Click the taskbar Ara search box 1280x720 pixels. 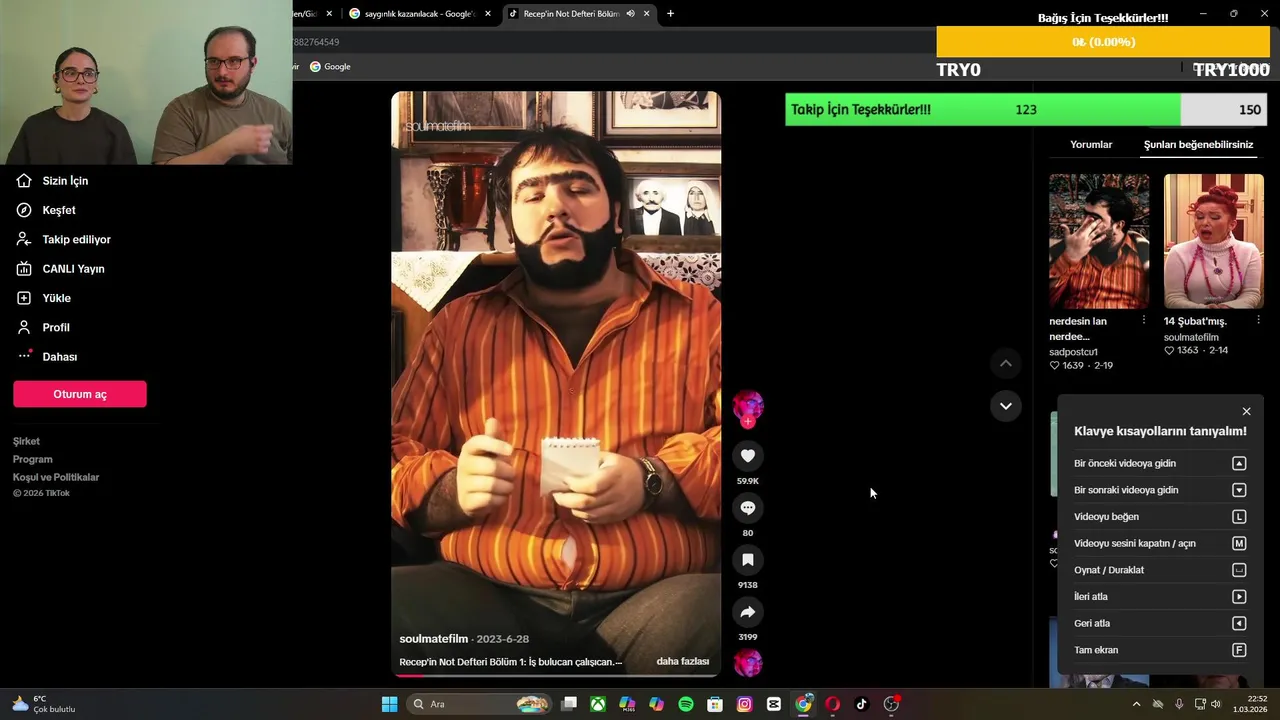click(480, 704)
